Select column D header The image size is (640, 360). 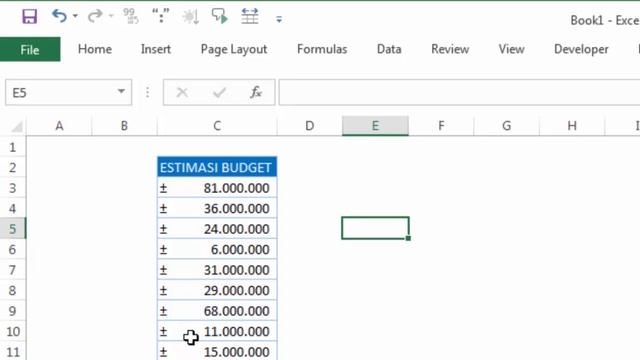[310, 126]
